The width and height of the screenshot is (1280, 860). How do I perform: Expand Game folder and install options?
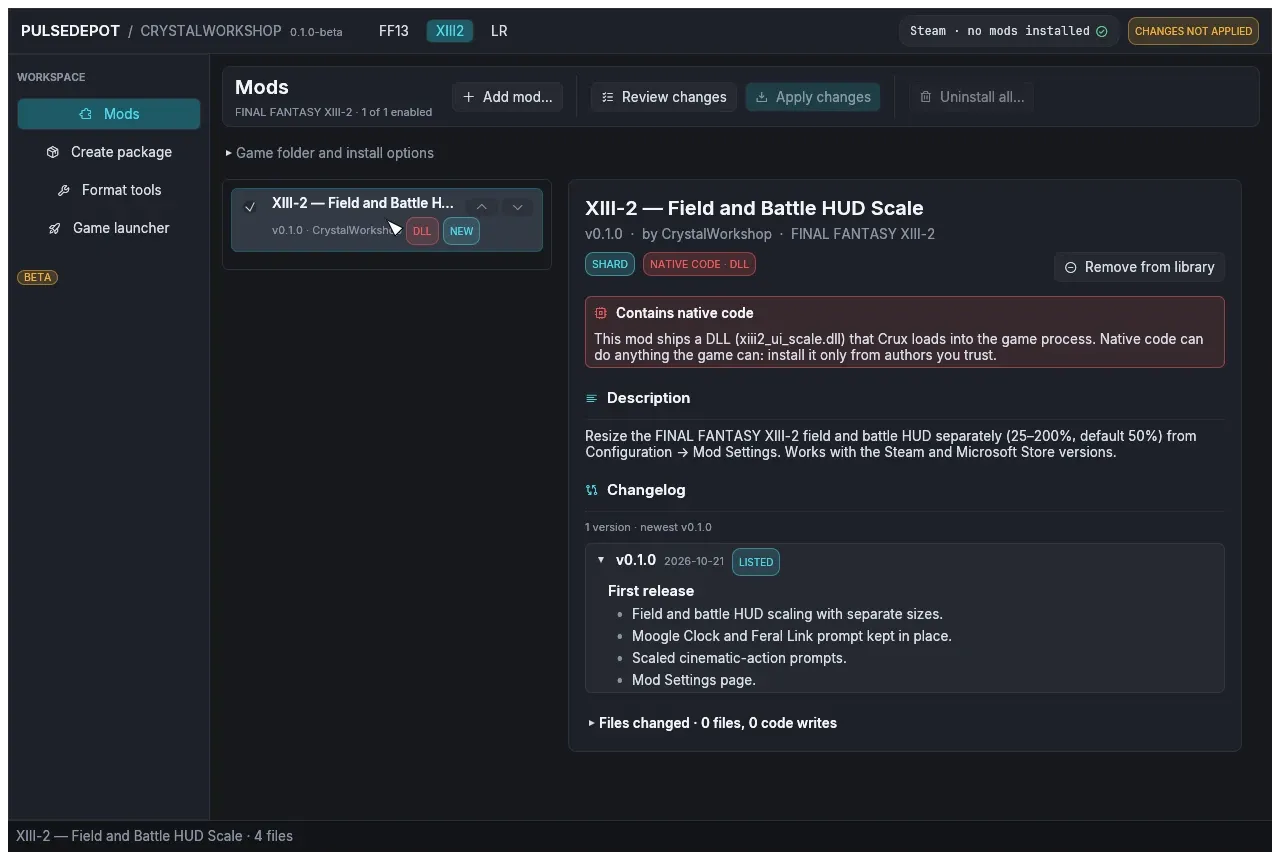[330, 153]
